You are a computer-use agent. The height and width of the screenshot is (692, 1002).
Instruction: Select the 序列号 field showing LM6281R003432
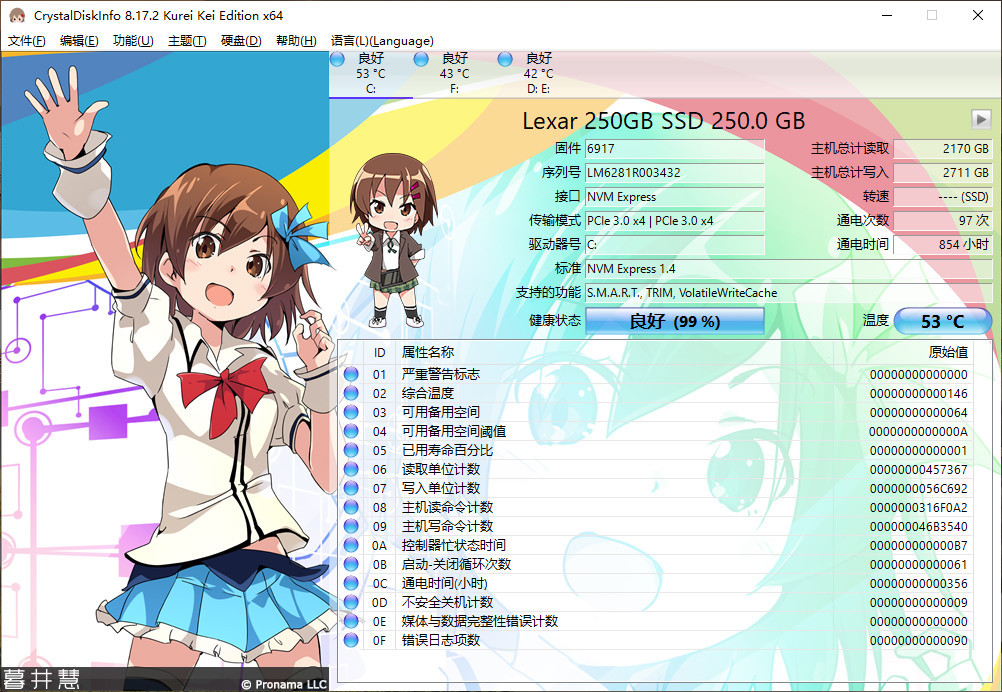click(673, 172)
